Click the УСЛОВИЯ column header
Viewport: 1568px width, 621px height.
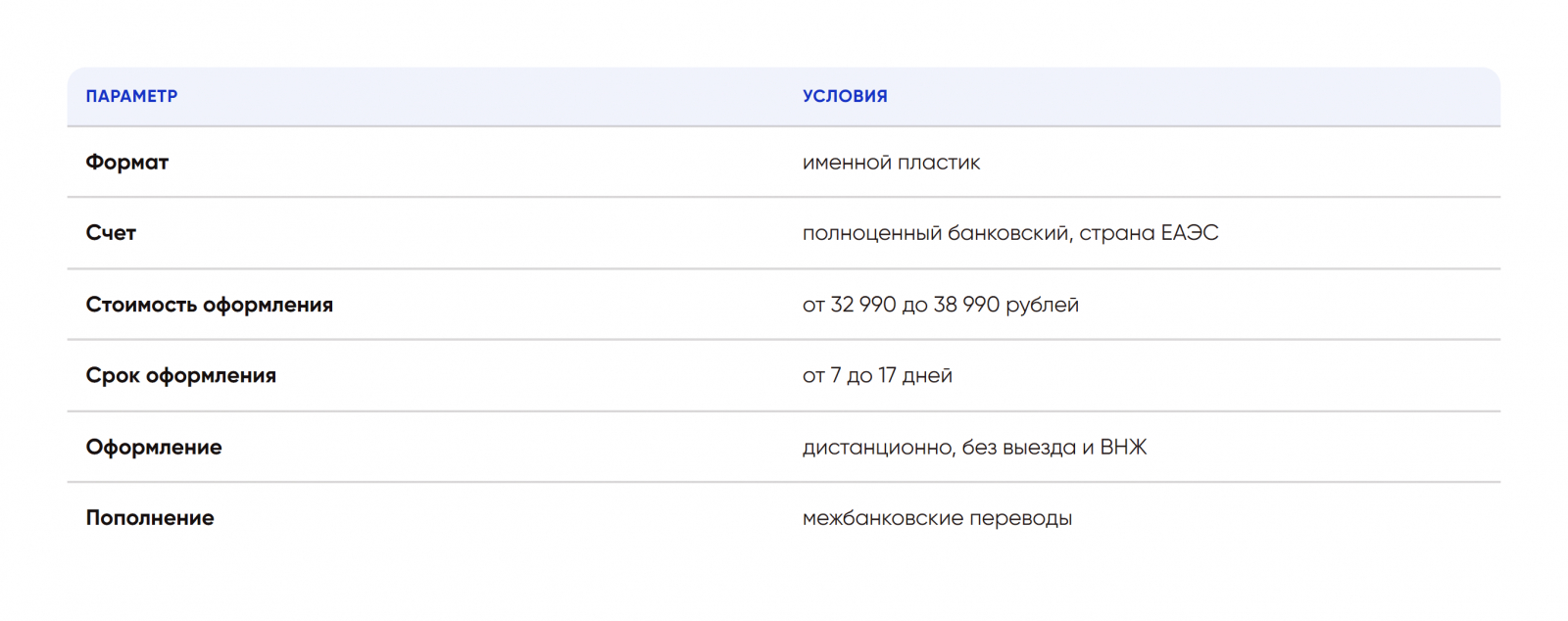pyautogui.click(x=845, y=96)
